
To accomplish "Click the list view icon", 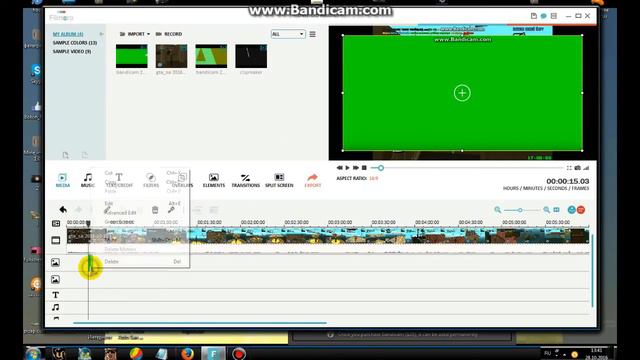I will (x=313, y=34).
